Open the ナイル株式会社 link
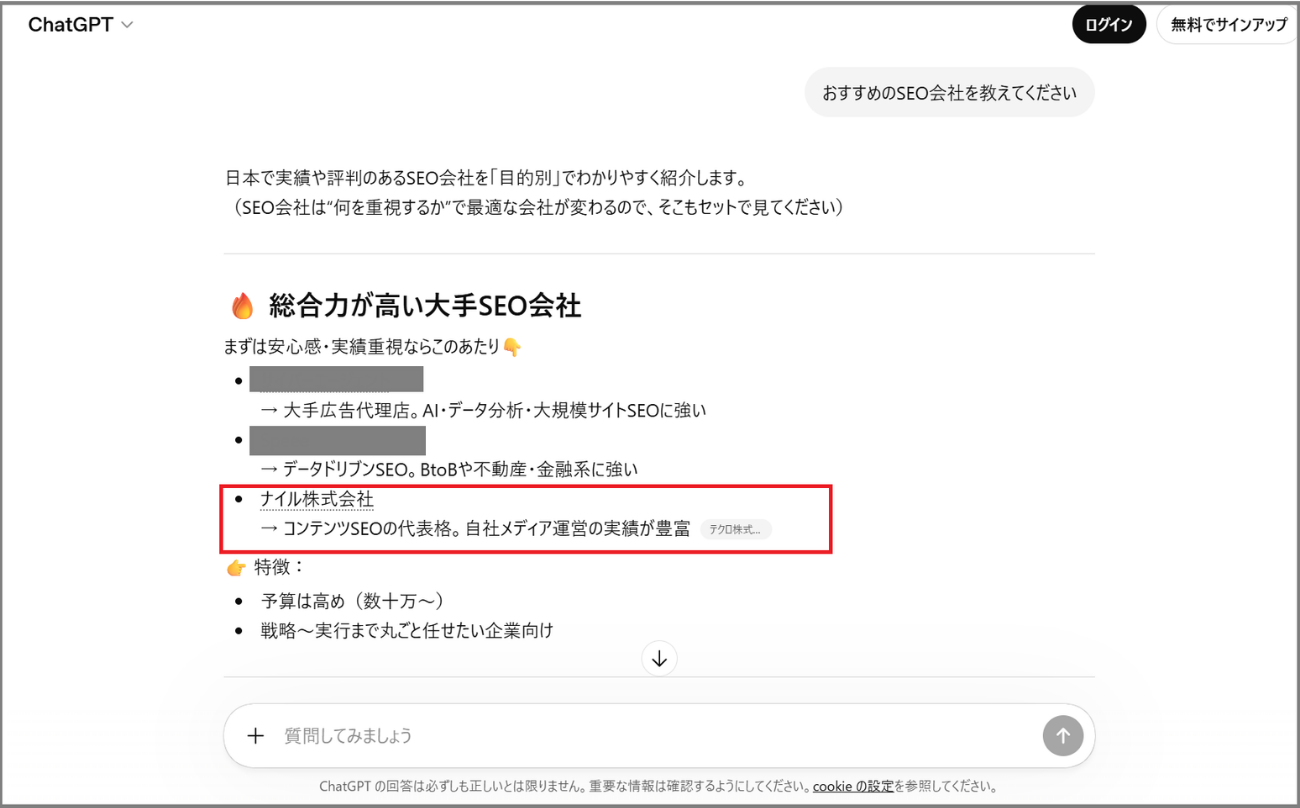This screenshot has width=1300, height=808. click(x=318, y=497)
